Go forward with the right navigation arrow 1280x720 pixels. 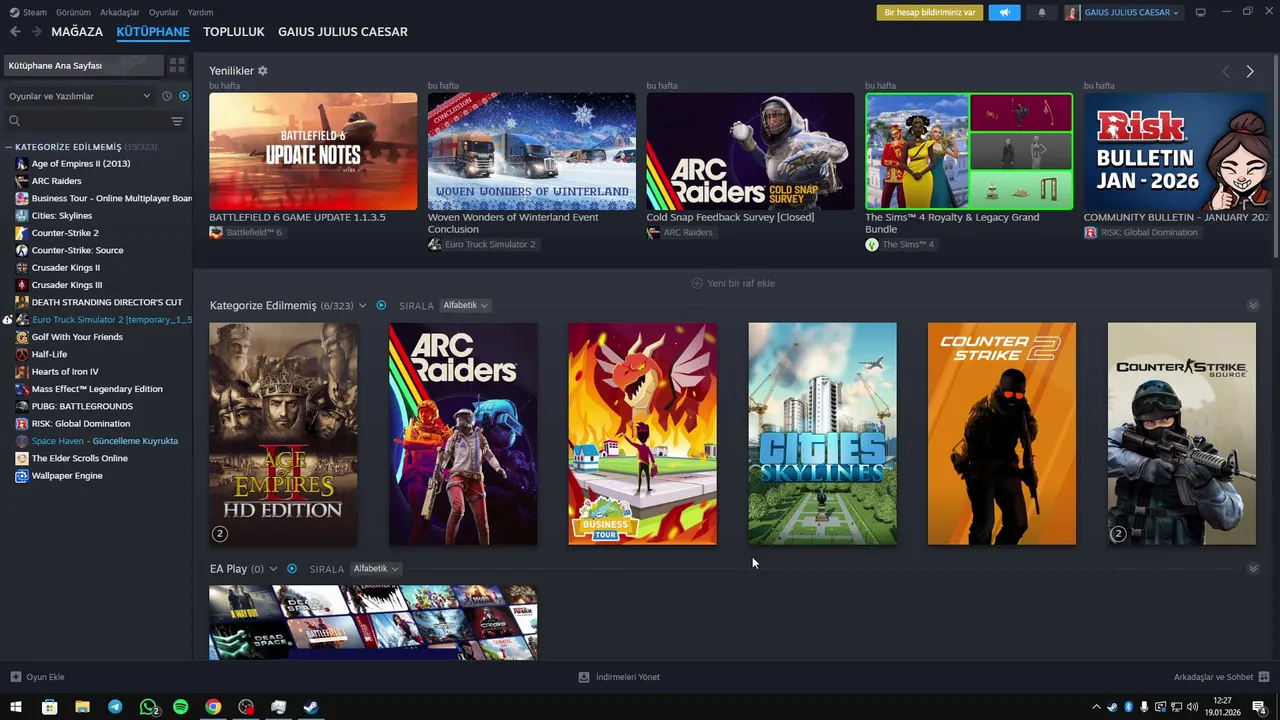tap(36, 32)
